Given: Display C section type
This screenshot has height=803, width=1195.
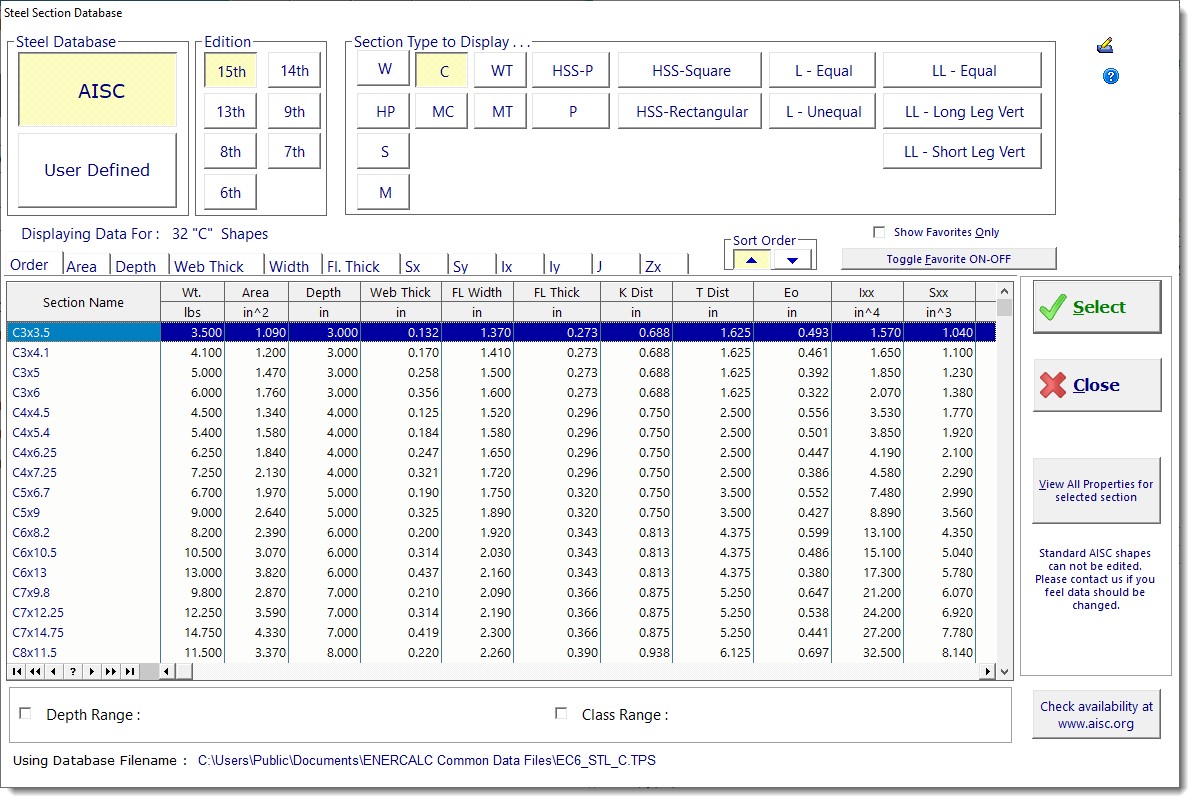Looking at the screenshot, I should click(x=444, y=71).
